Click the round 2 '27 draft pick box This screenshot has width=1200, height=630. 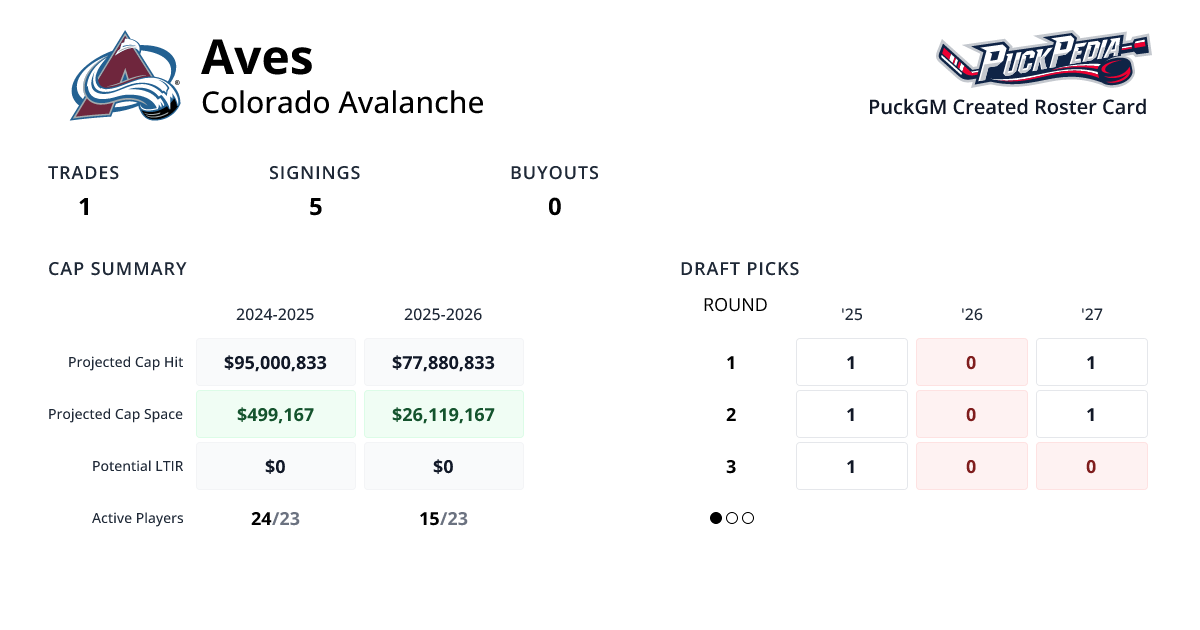[1091, 414]
